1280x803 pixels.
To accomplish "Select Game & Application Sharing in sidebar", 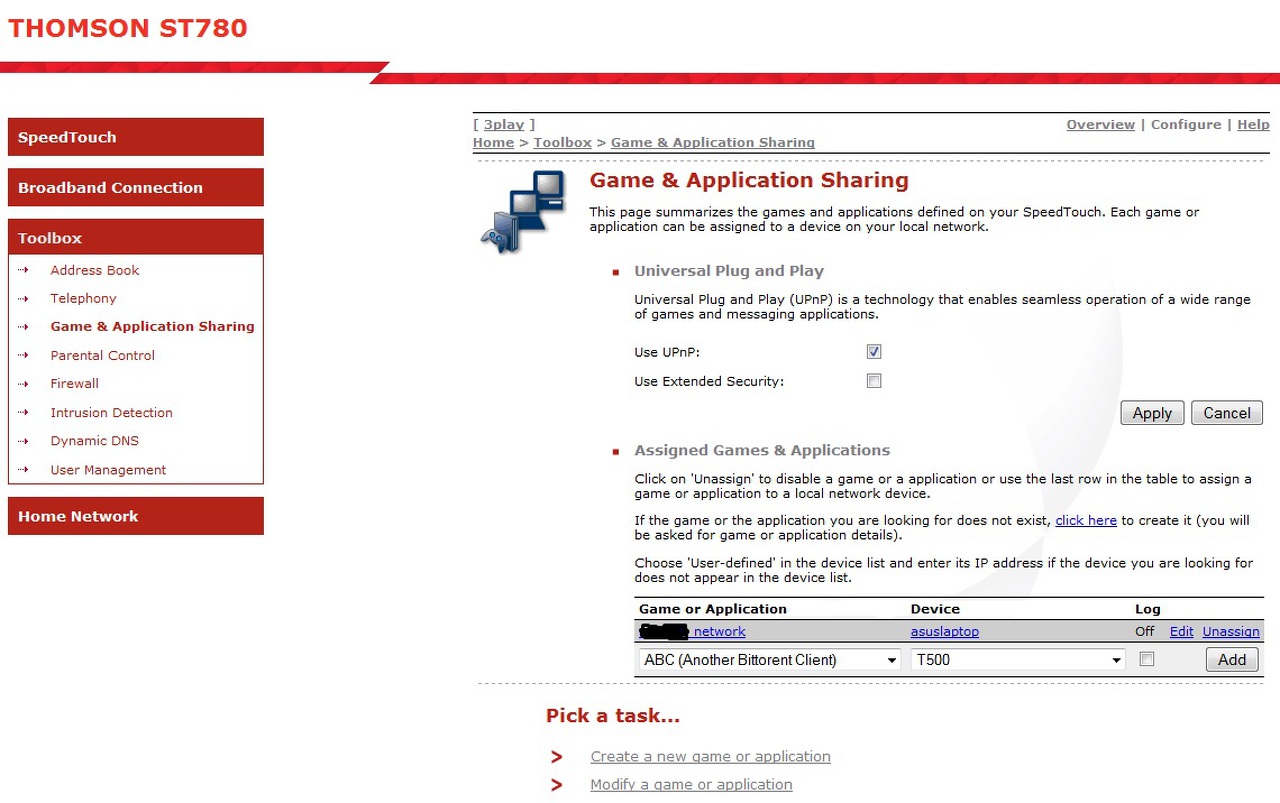I will click(152, 326).
